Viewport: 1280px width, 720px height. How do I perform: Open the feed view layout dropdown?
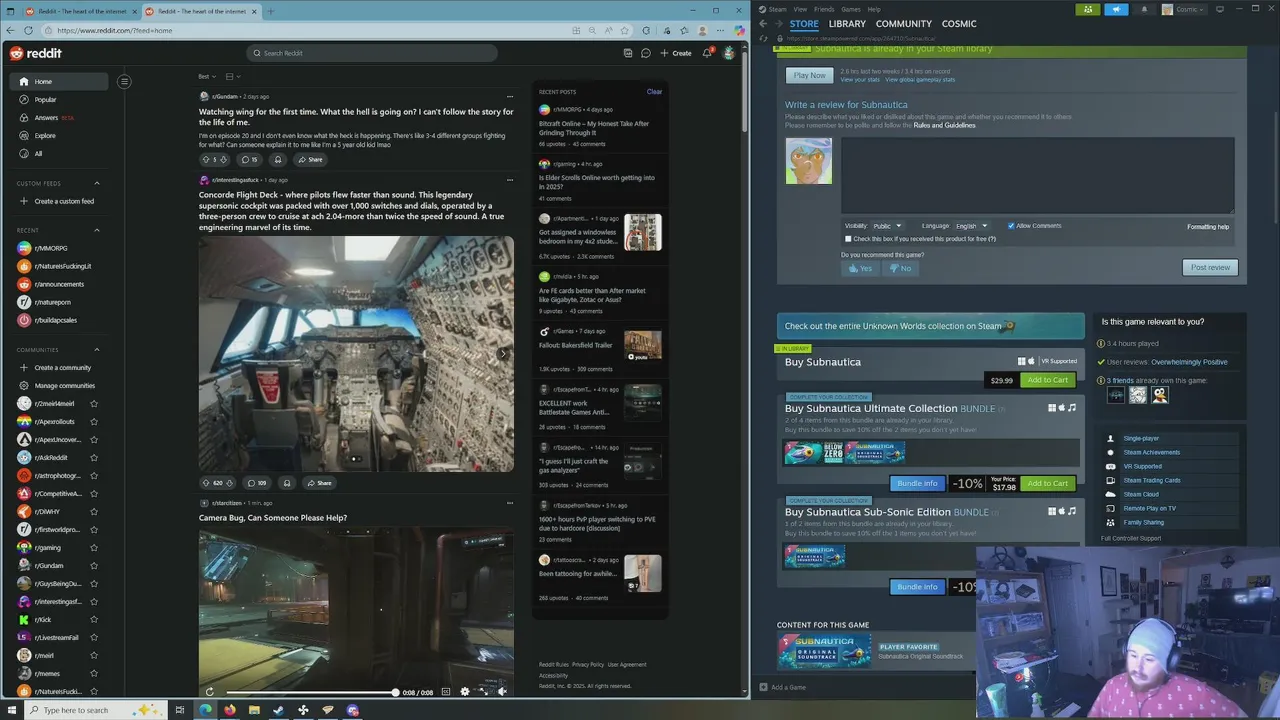(x=232, y=77)
